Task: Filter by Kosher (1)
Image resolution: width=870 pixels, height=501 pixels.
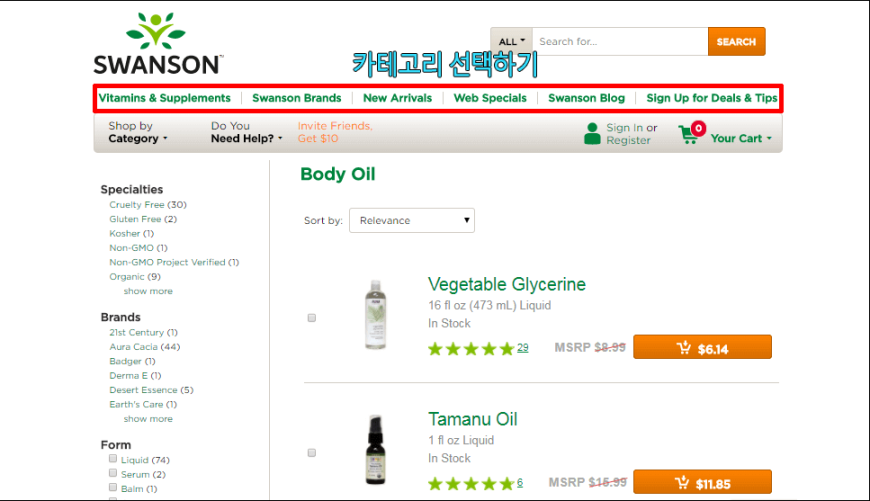Action: [x=131, y=234]
